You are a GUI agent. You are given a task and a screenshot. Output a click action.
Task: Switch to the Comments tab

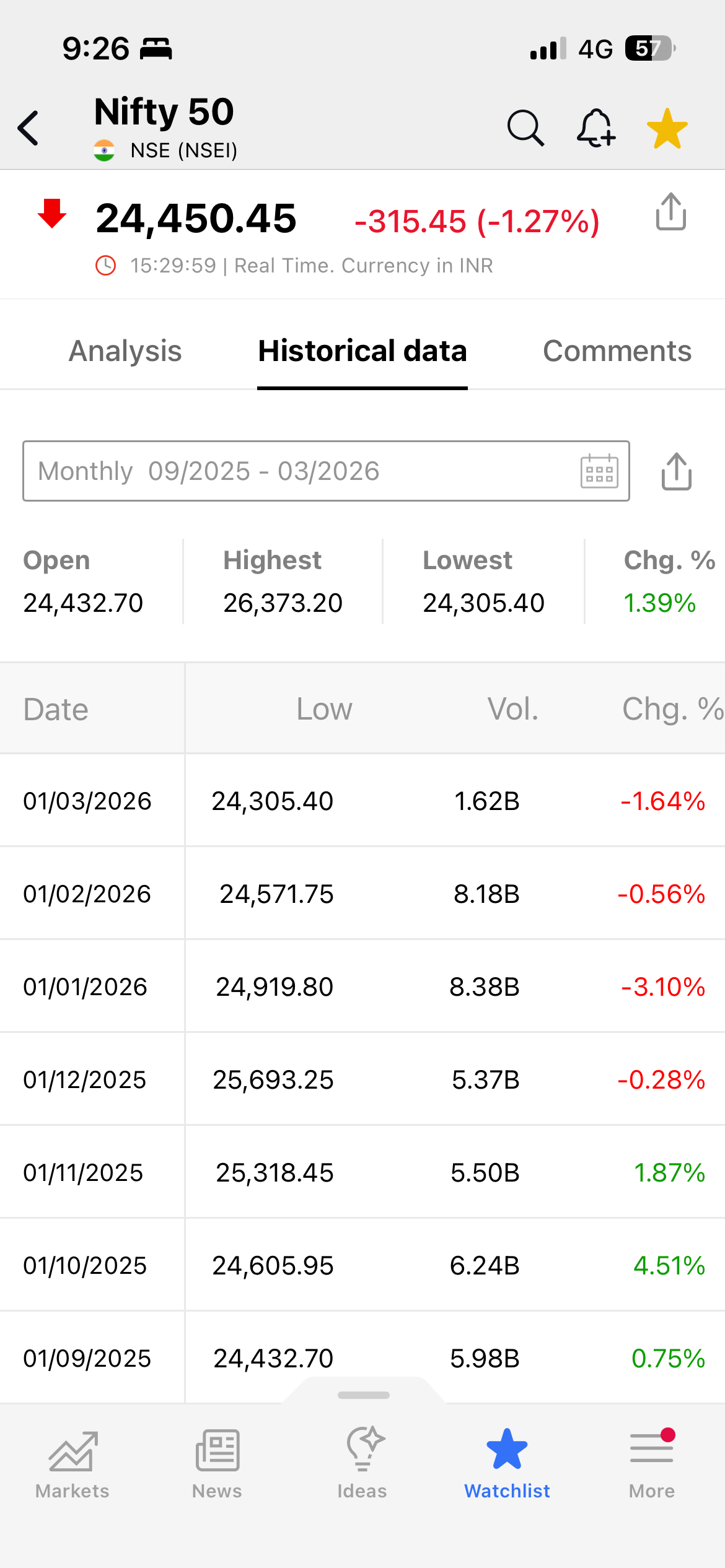tap(617, 351)
